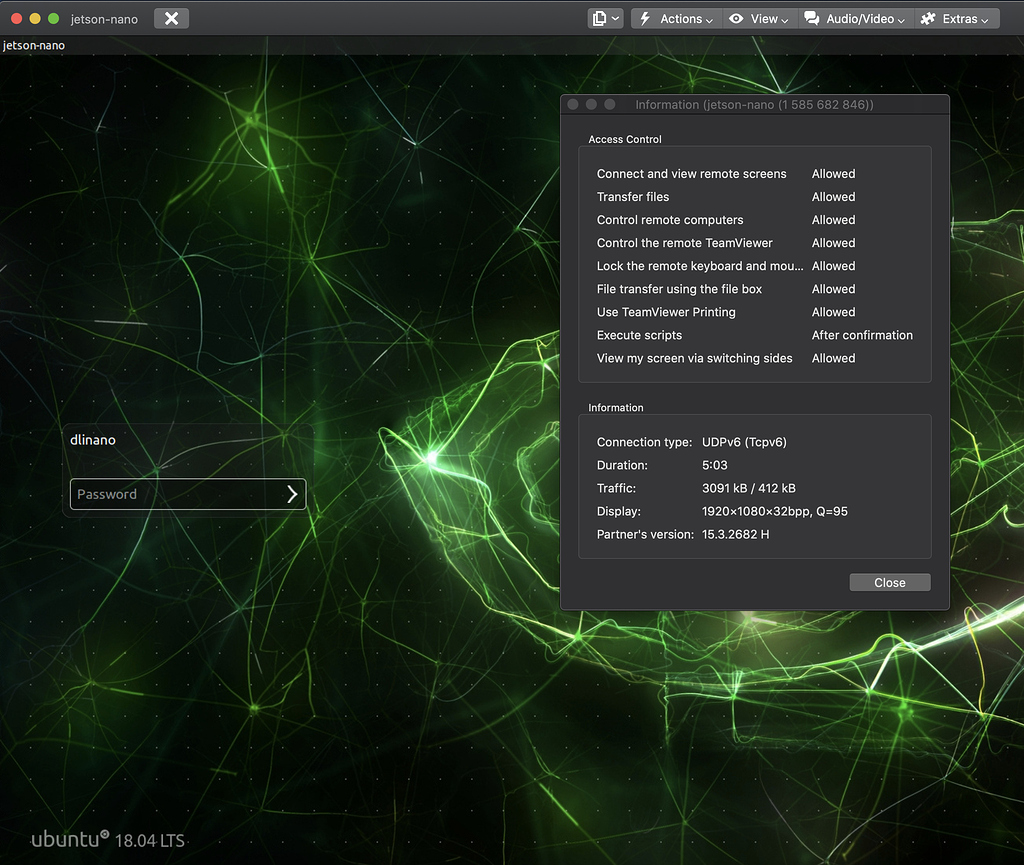The image size is (1024, 865).
Task: Click the chat bubbles Audio/Video icon
Action: coord(812,18)
